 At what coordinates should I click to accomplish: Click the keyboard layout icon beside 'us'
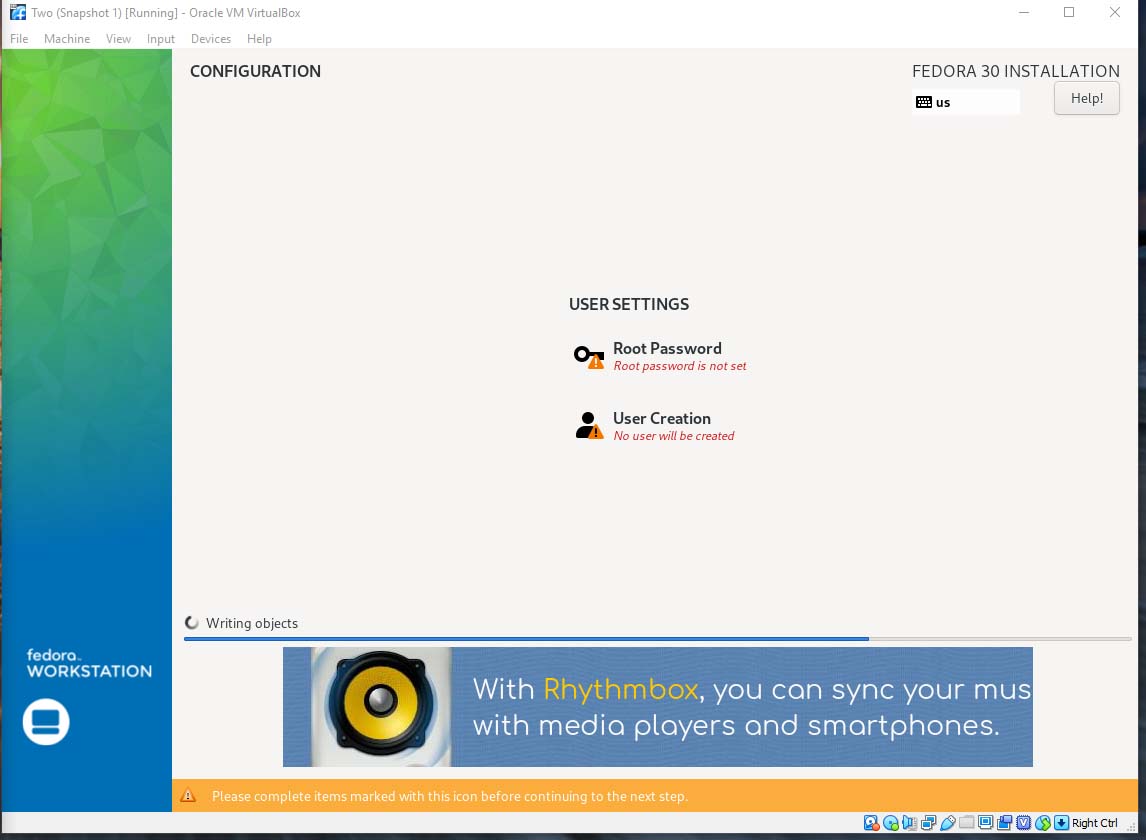924,102
